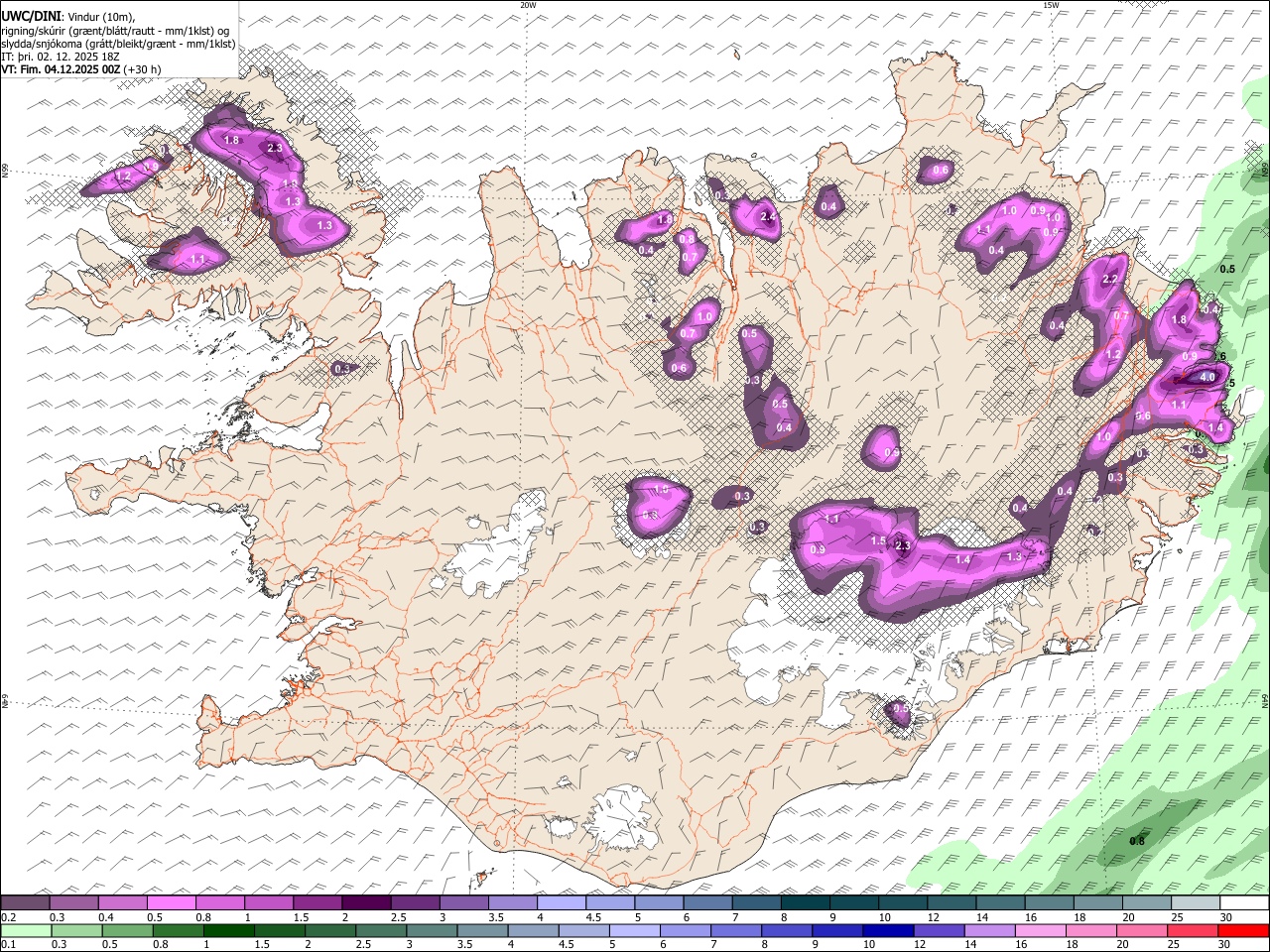This screenshot has height=952, width=1270.
Task: Click the '2.4' snowfall value on the map
Action: click(x=767, y=216)
